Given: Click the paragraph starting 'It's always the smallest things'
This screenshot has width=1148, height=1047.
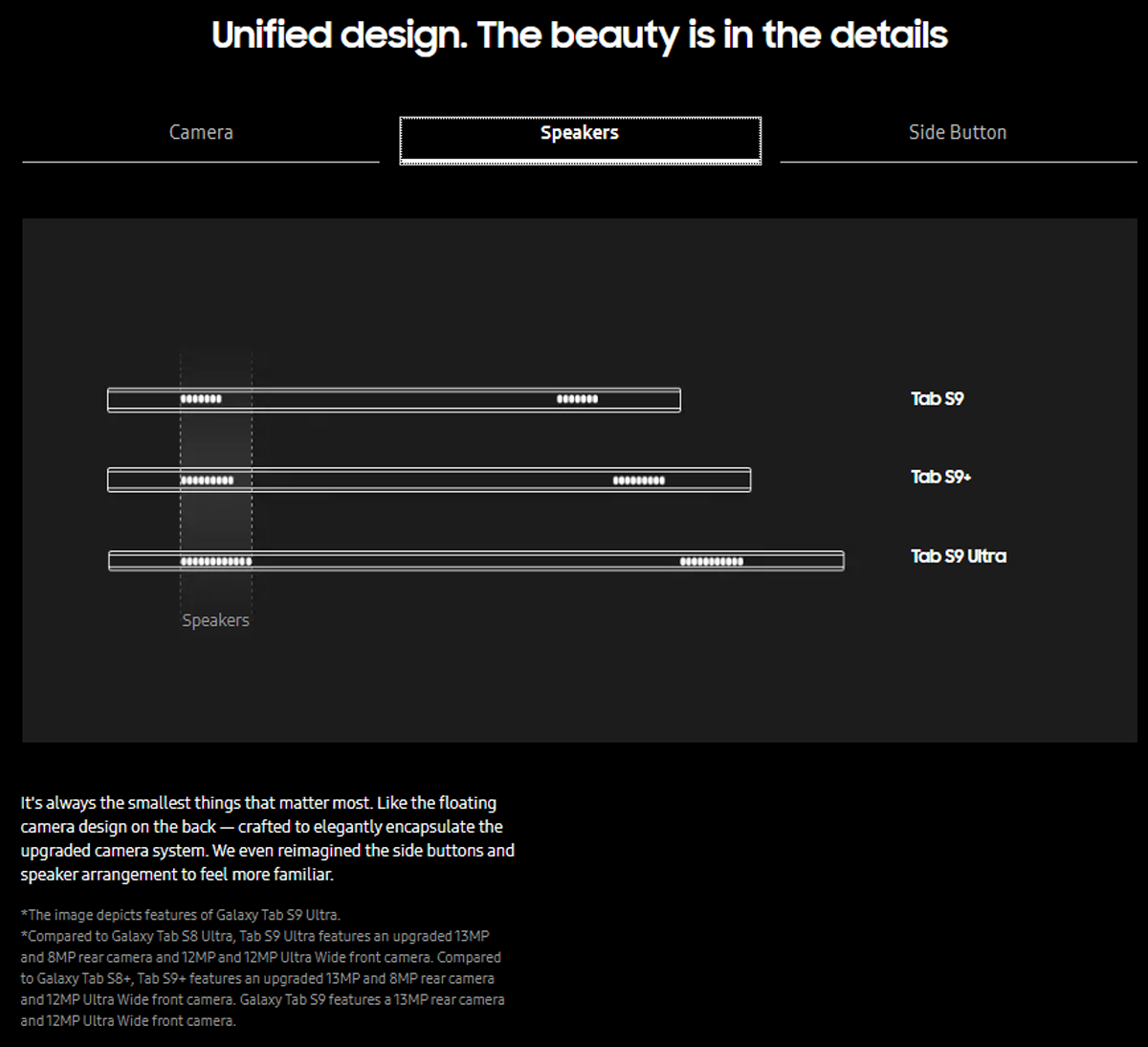Looking at the screenshot, I should coord(268,838).
